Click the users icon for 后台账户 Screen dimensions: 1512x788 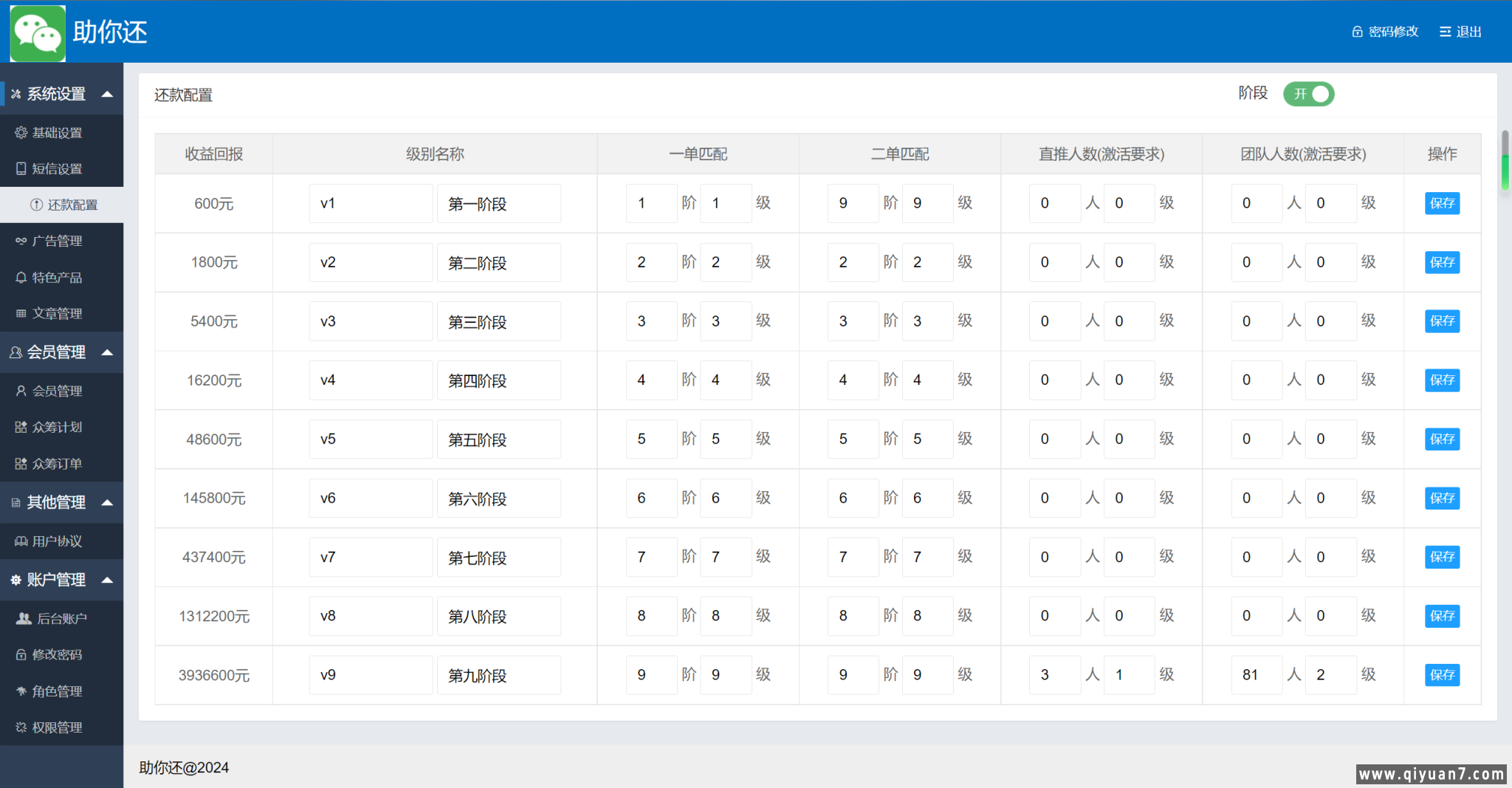coord(24,619)
